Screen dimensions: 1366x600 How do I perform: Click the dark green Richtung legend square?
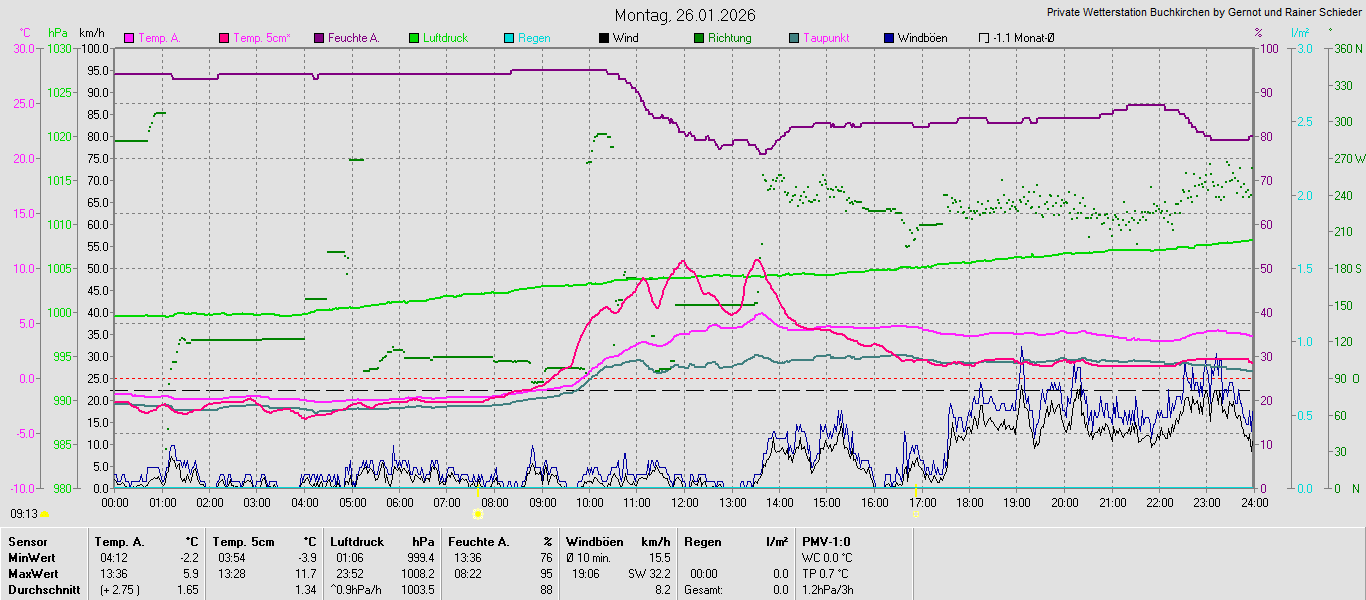pos(699,38)
